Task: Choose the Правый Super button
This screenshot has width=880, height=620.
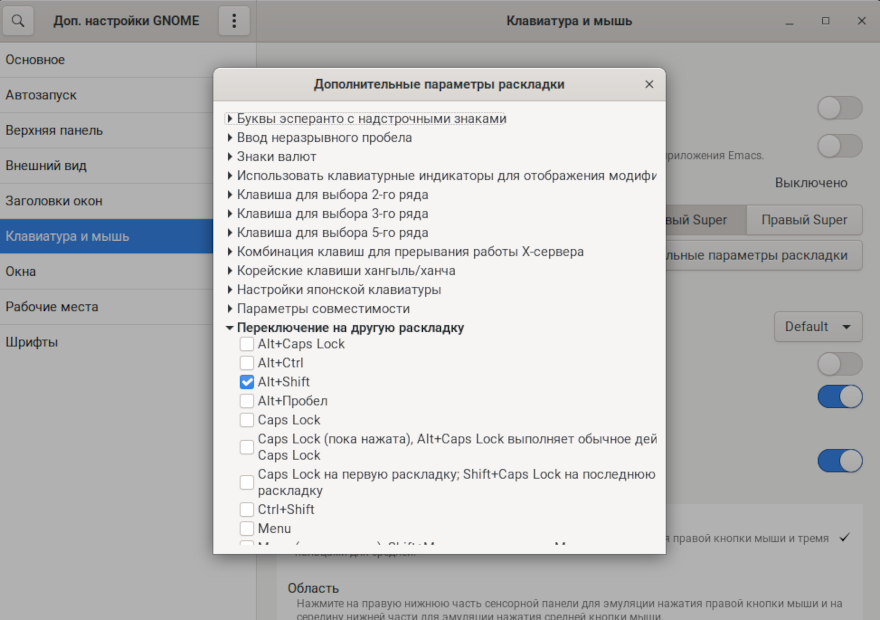Action: [803, 220]
